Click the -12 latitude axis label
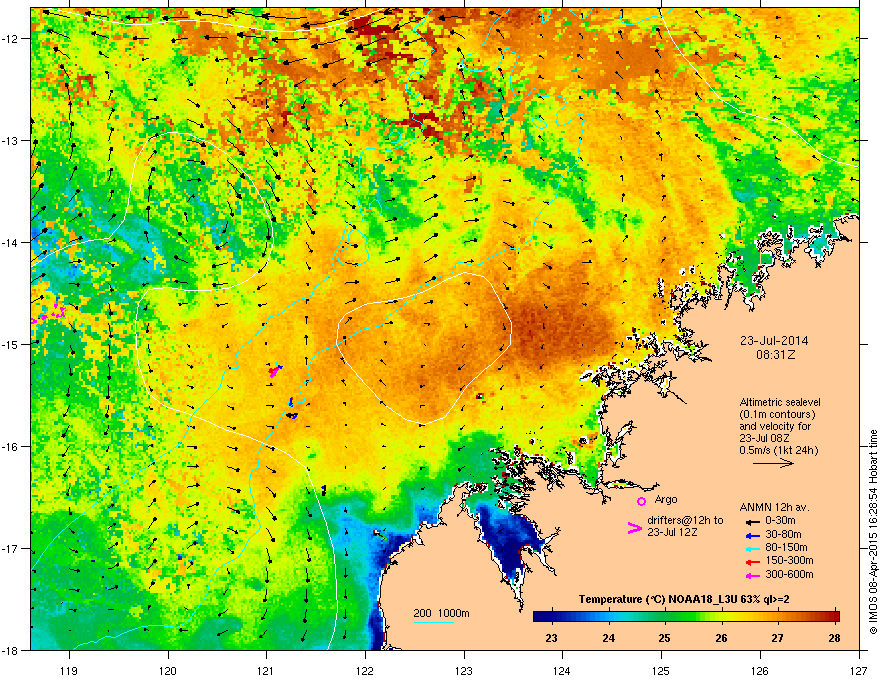This screenshot has width=880, height=680. 10,39
